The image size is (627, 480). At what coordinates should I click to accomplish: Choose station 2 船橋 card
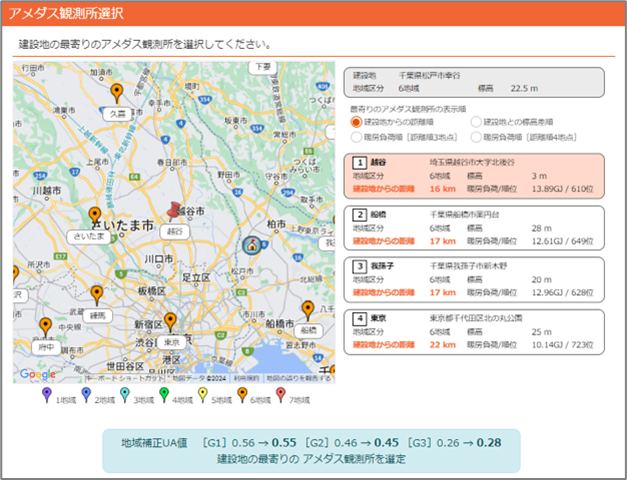point(474,228)
